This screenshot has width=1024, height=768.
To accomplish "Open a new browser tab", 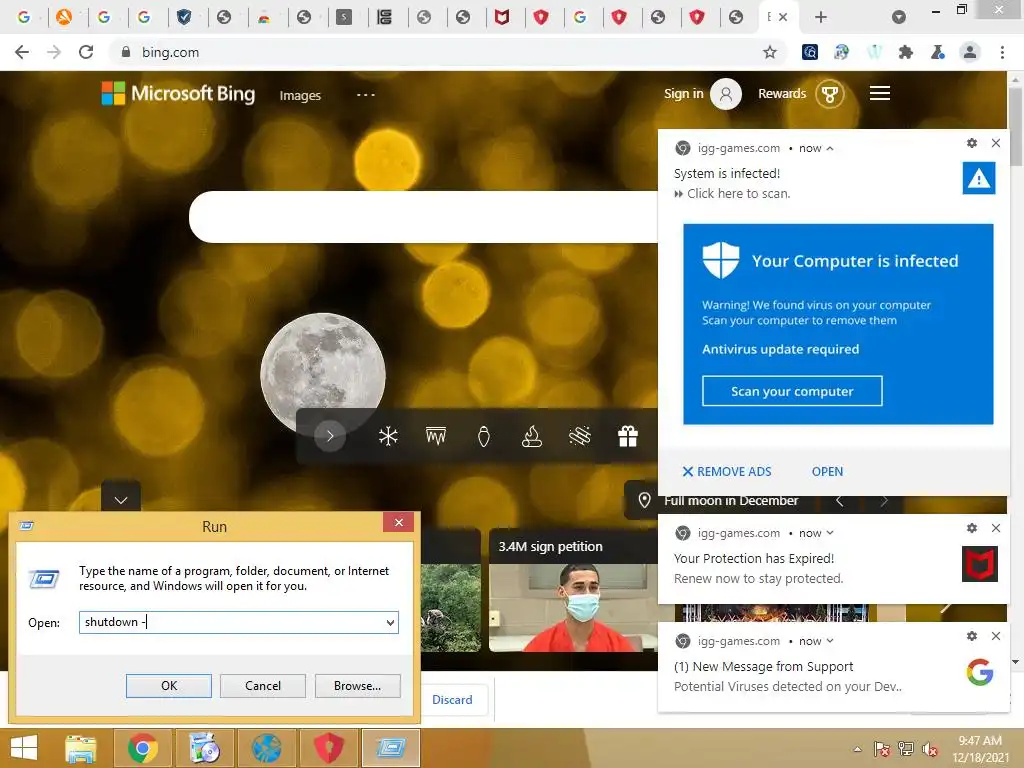I will point(821,17).
